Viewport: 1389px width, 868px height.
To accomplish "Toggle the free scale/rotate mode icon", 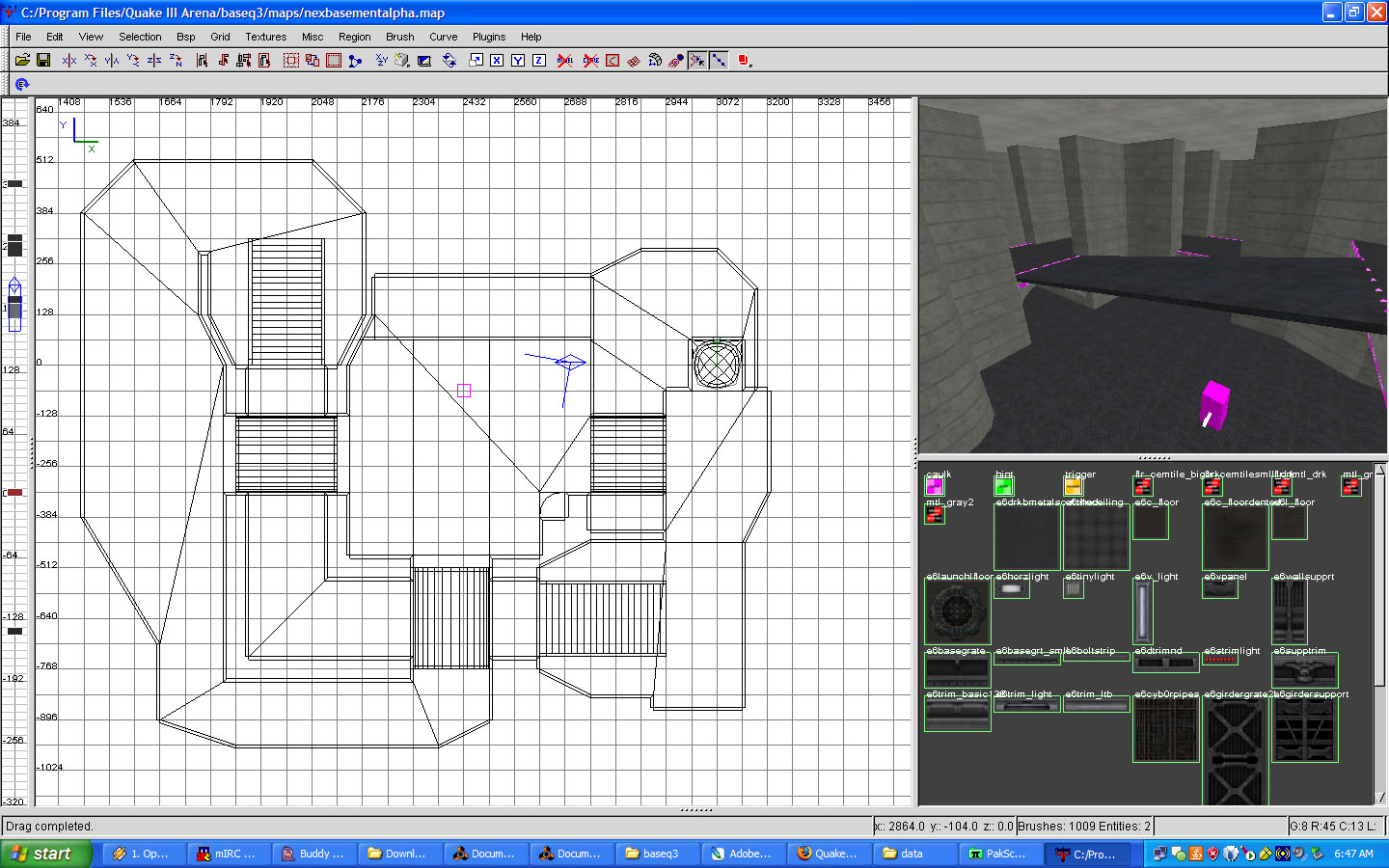I will coord(449,60).
